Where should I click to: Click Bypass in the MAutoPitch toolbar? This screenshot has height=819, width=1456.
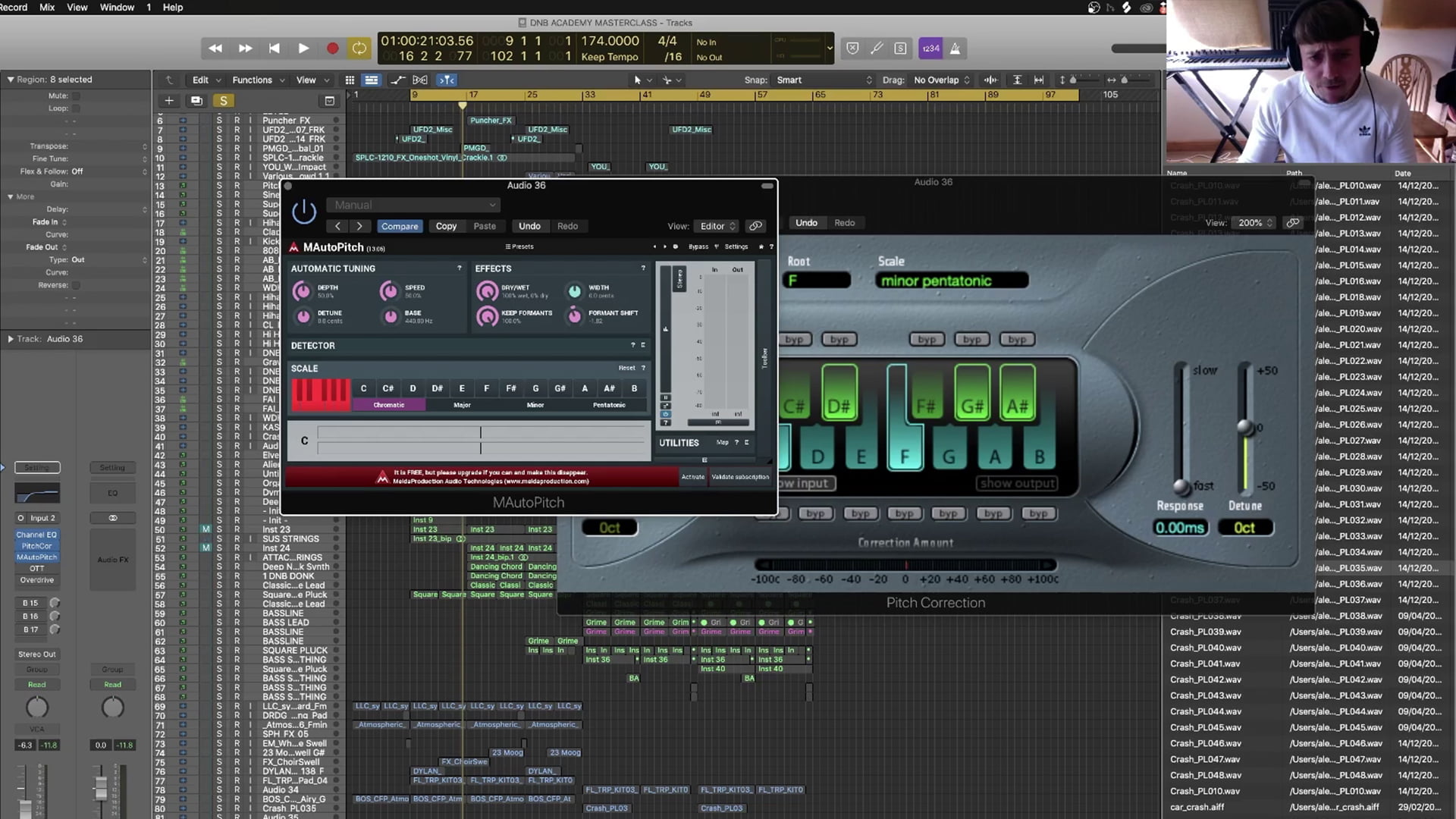[x=698, y=246]
